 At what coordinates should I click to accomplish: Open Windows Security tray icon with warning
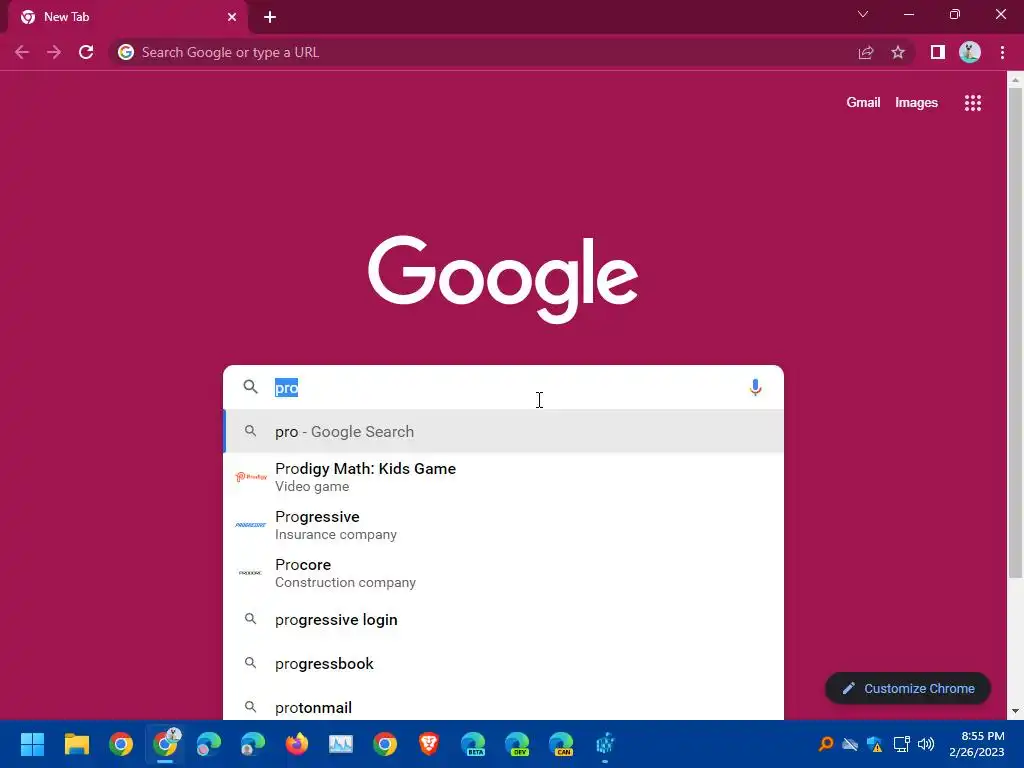click(x=875, y=744)
